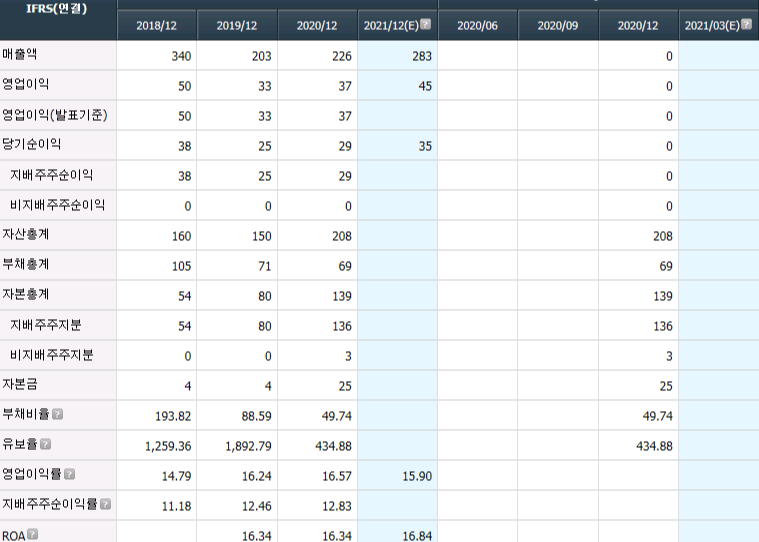This screenshot has height=542, width=759.
Task: Click the 부채총계 row label
Action: [x=26, y=264]
